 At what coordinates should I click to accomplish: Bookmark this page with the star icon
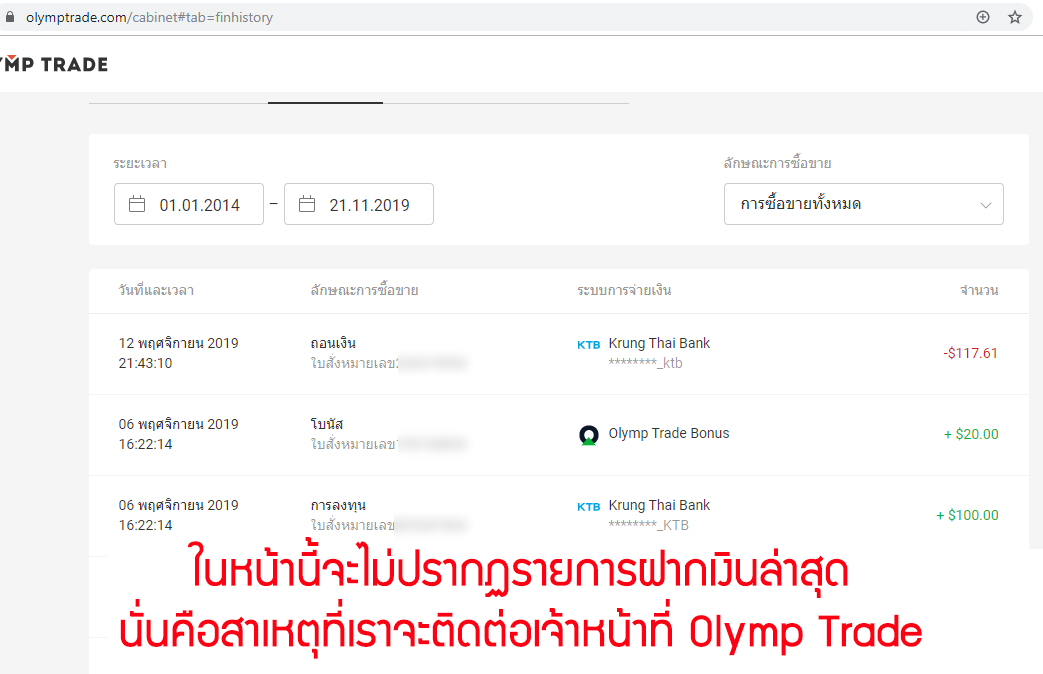pos(1014,17)
